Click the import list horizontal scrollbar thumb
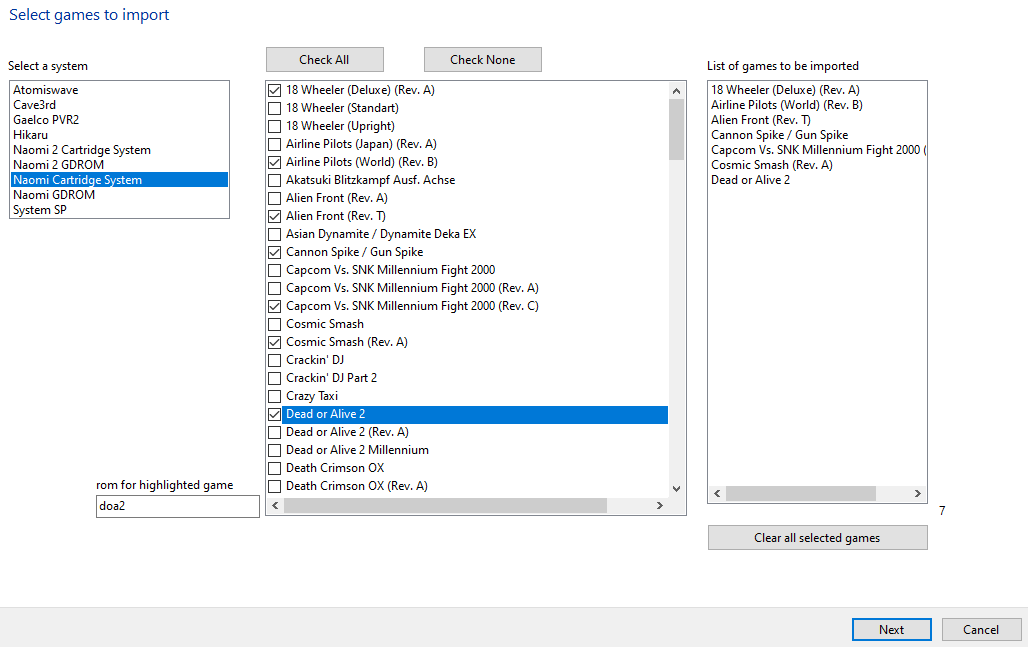The height and width of the screenshot is (647, 1028). click(801, 494)
